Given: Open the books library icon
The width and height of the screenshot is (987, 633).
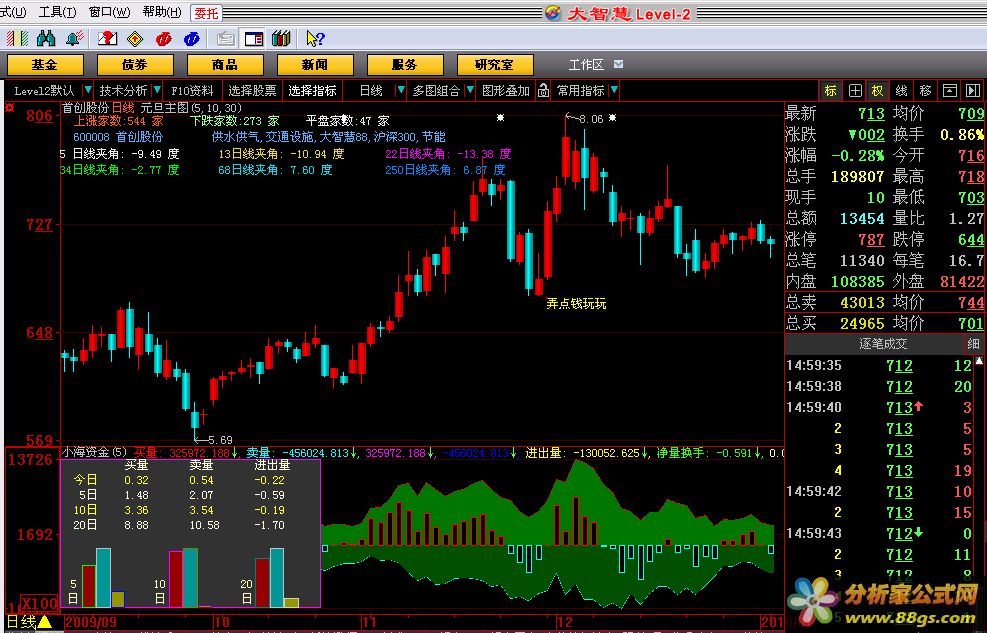Looking at the screenshot, I should [x=281, y=39].
